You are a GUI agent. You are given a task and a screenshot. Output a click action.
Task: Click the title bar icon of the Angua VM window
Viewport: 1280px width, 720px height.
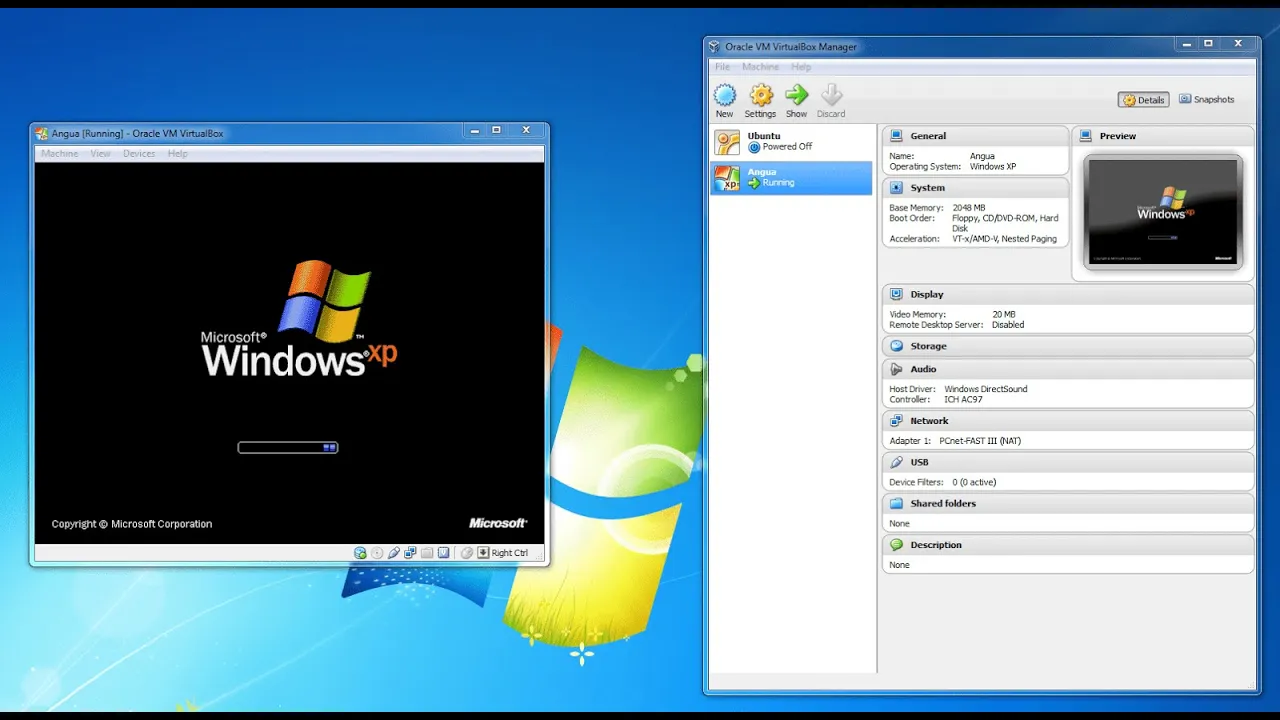(x=41, y=133)
